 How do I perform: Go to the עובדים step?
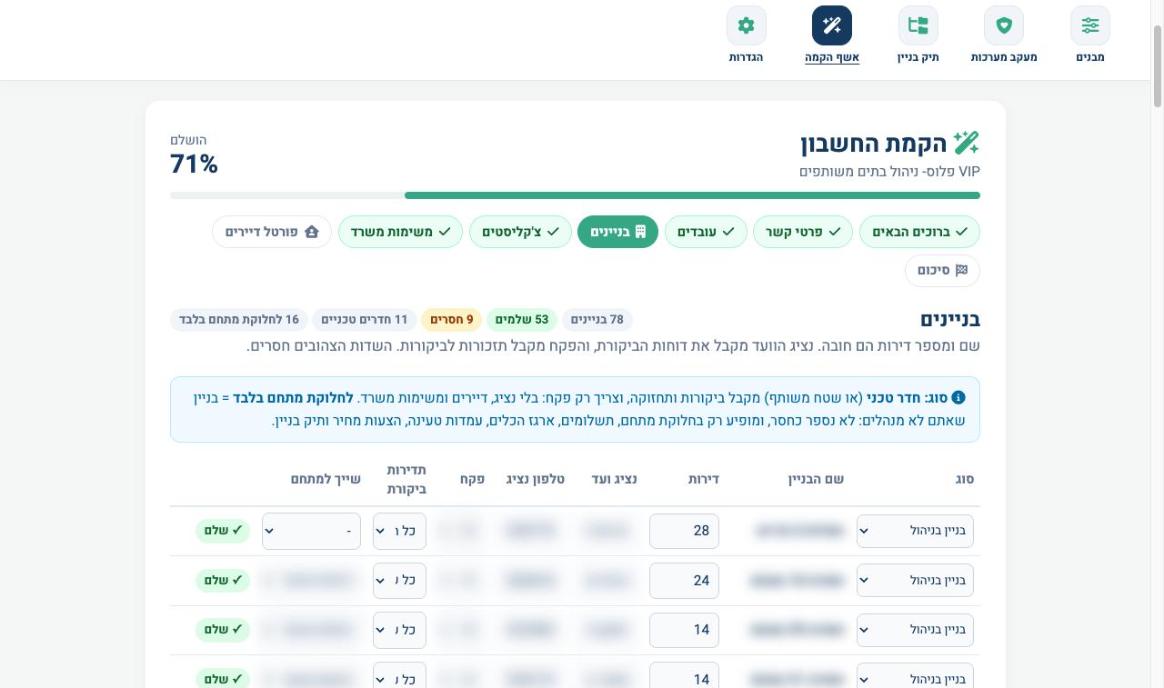click(705, 232)
